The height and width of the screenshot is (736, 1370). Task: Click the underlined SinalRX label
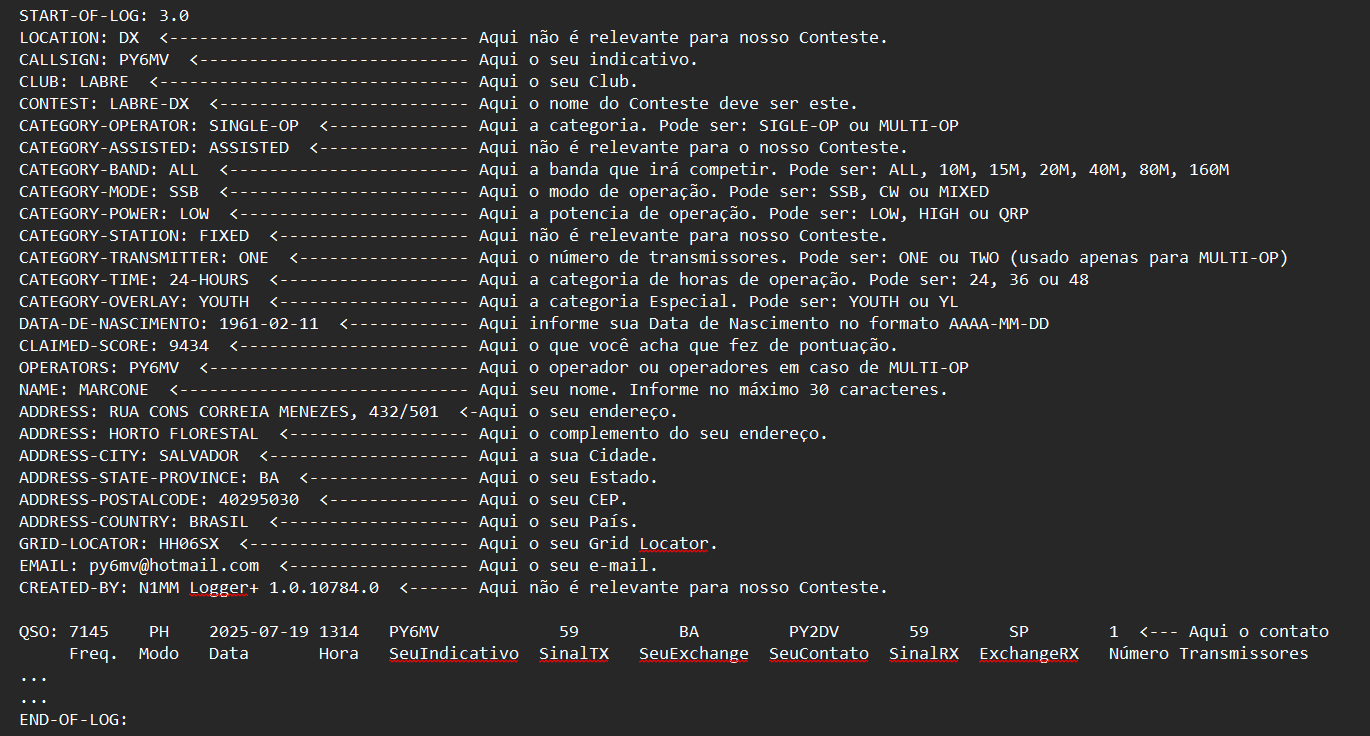(923, 654)
